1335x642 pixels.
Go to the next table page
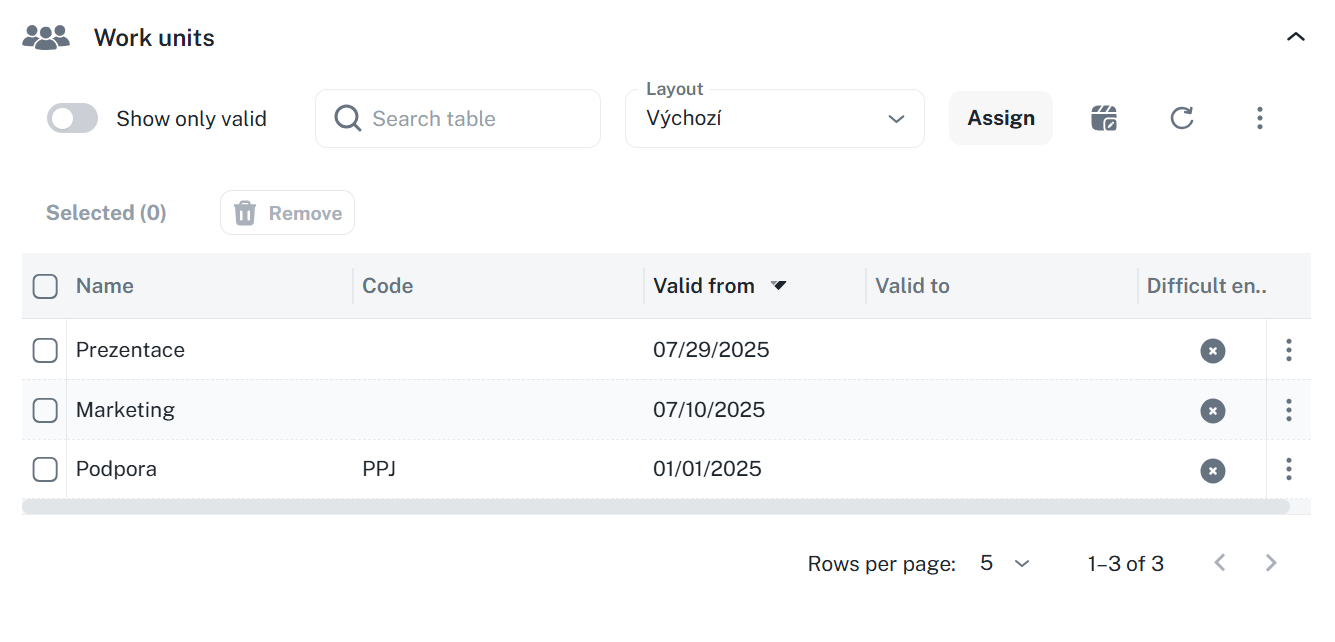1271,563
